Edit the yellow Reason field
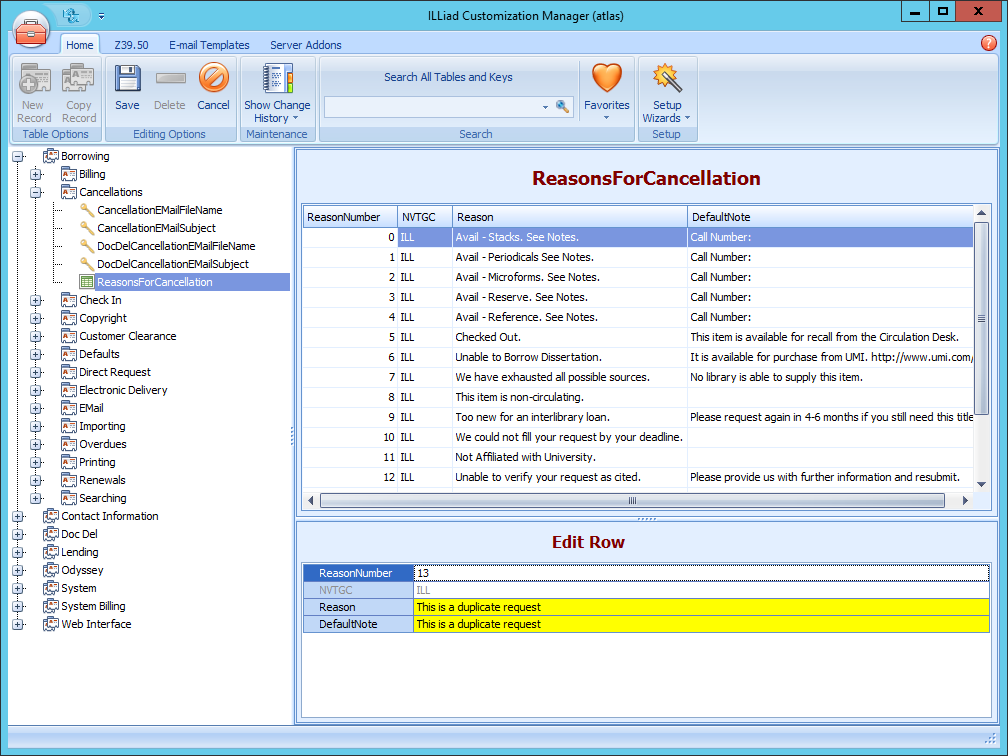The width and height of the screenshot is (1008, 756). [x=701, y=607]
